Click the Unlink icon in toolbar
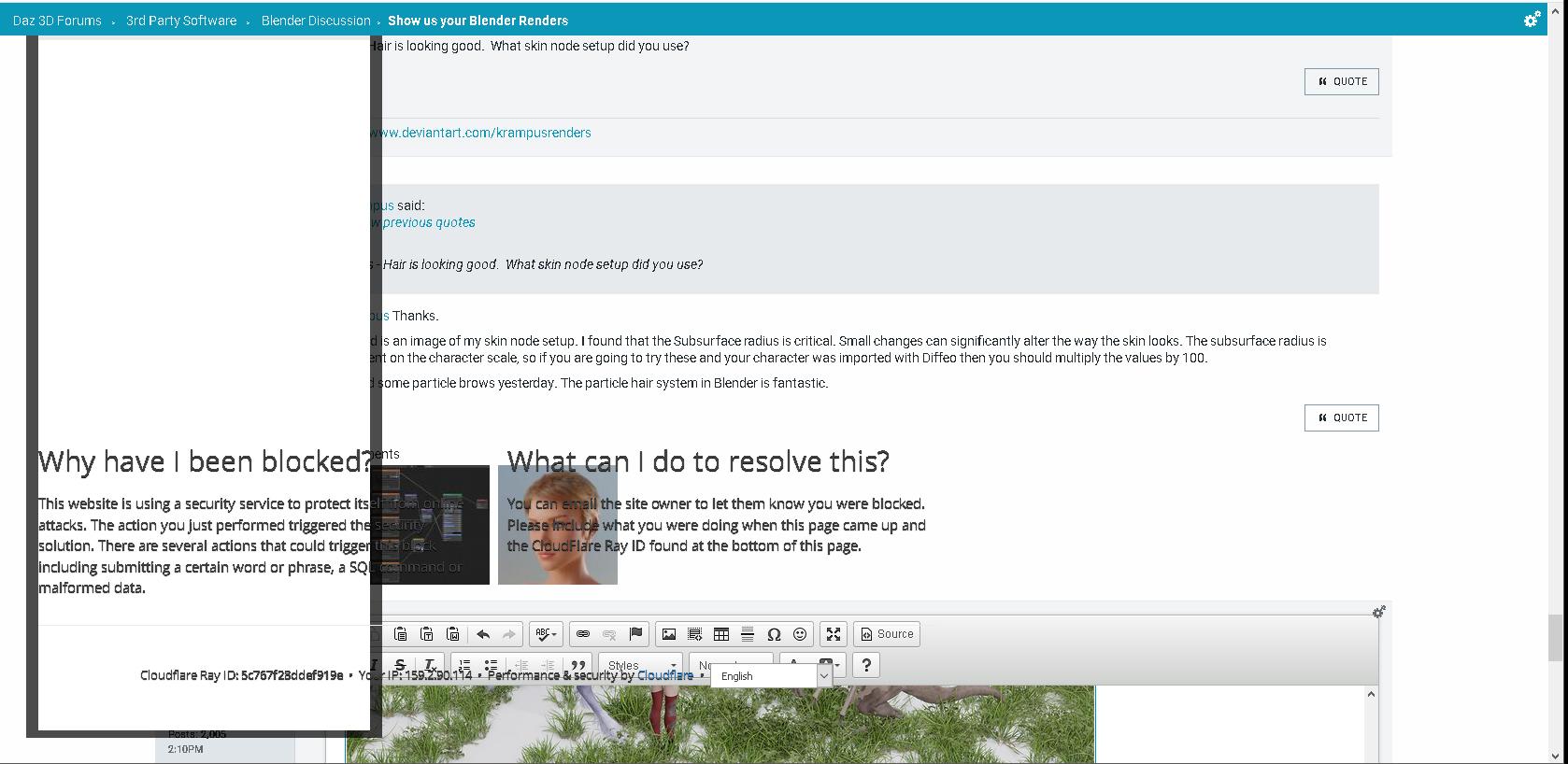 click(x=609, y=634)
